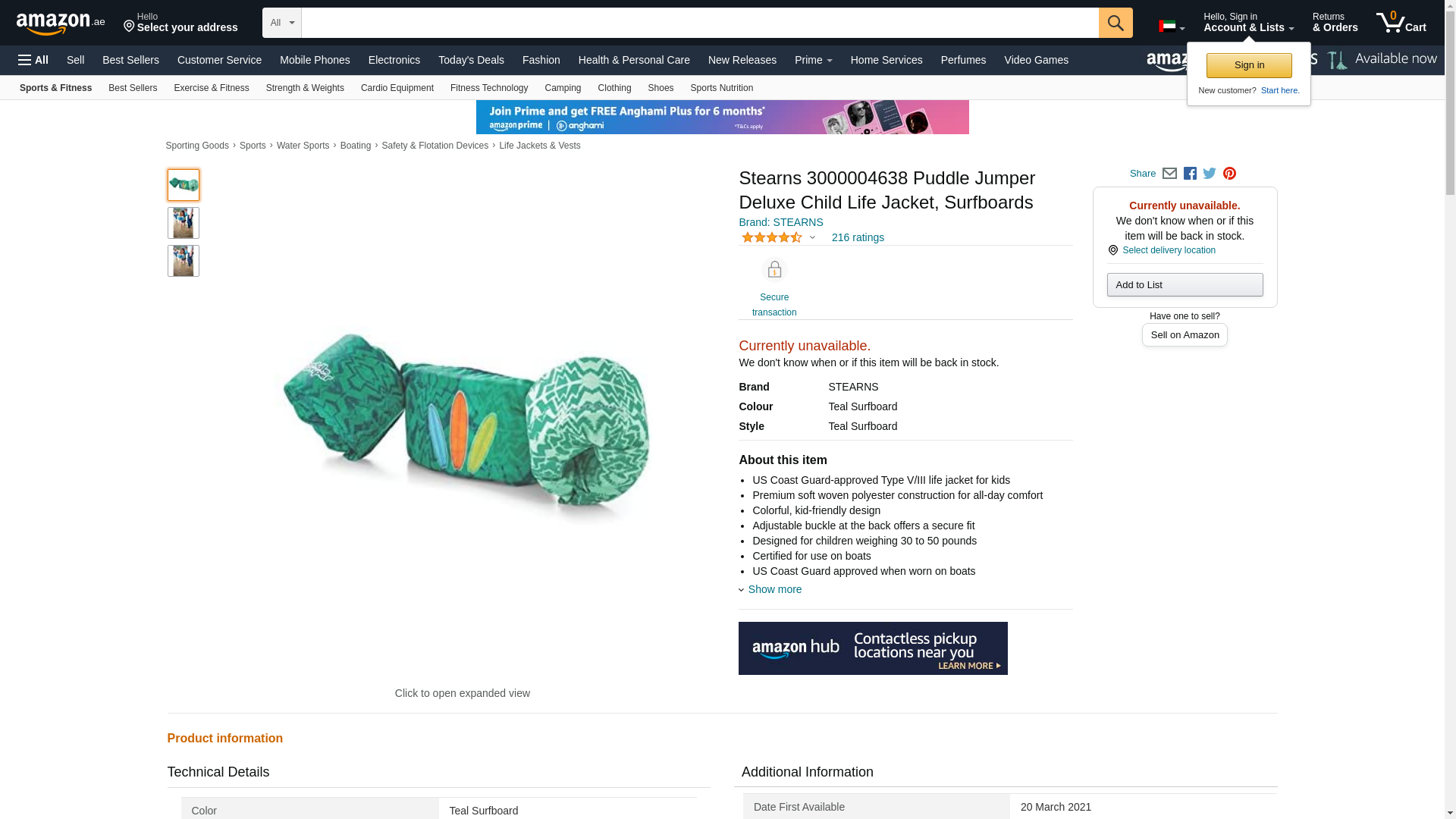The image size is (1456, 819).
Task: Click the Secure transaction lock icon
Action: pos(774,270)
